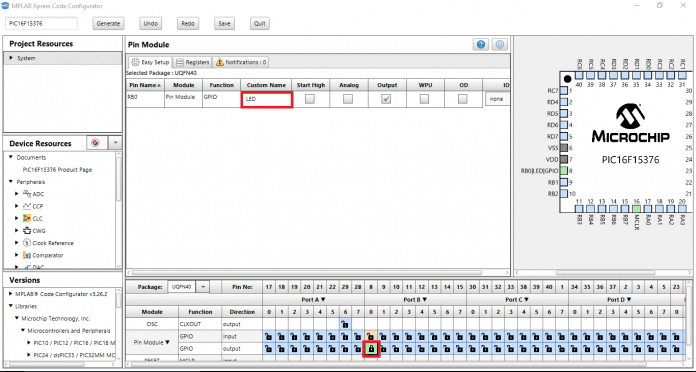Image resolution: width=696 pixels, height=372 pixels.
Task: Select the RC7 pin 1 on chip diagram
Action: point(564,91)
